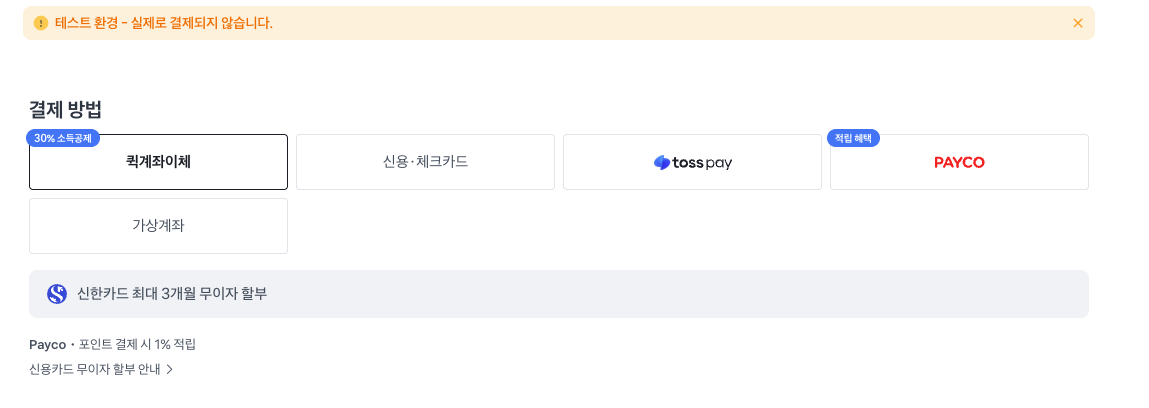This screenshot has height=408, width=1149.
Task: Choose 신용·체크카드 payment option
Action: tap(425, 162)
